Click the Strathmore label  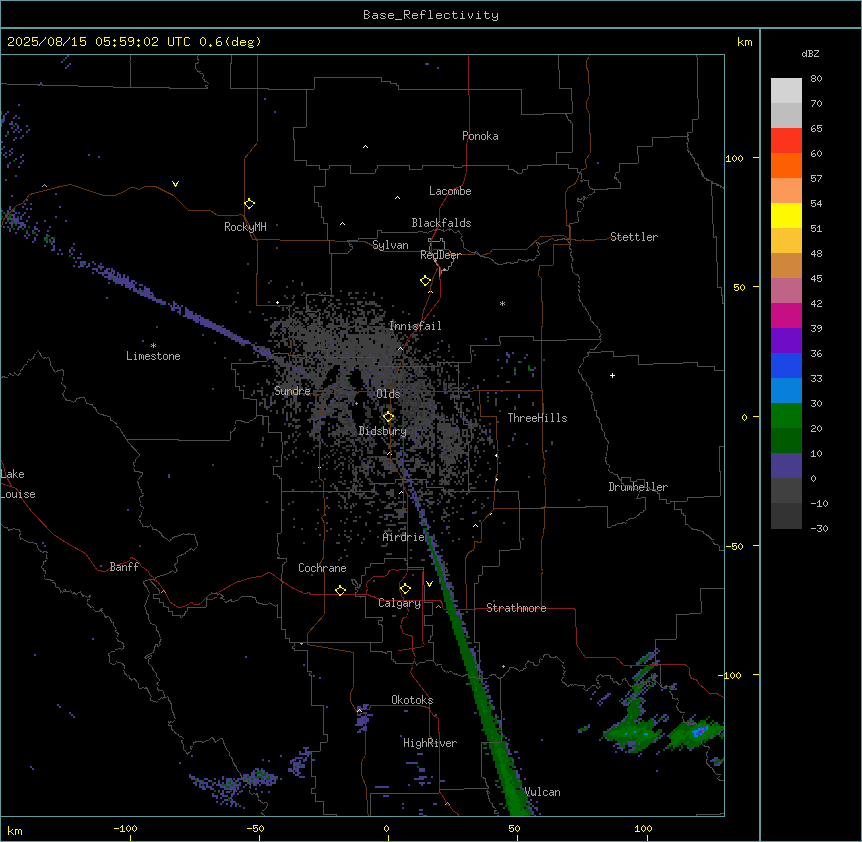point(516,608)
